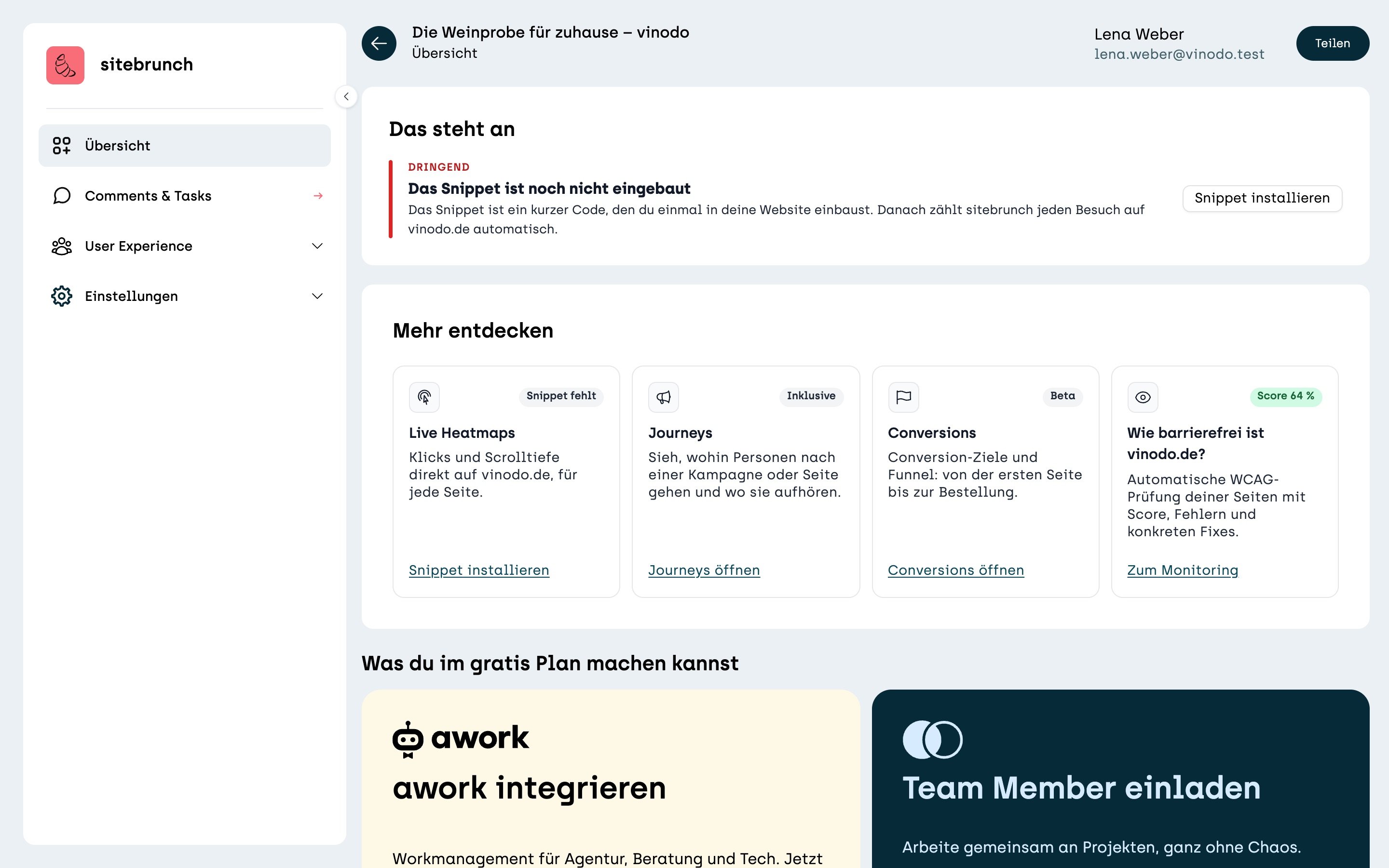The height and width of the screenshot is (868, 1389).
Task: Click the 'Wie barrierefrei ist vinodo.de?' title
Action: tap(1196, 443)
